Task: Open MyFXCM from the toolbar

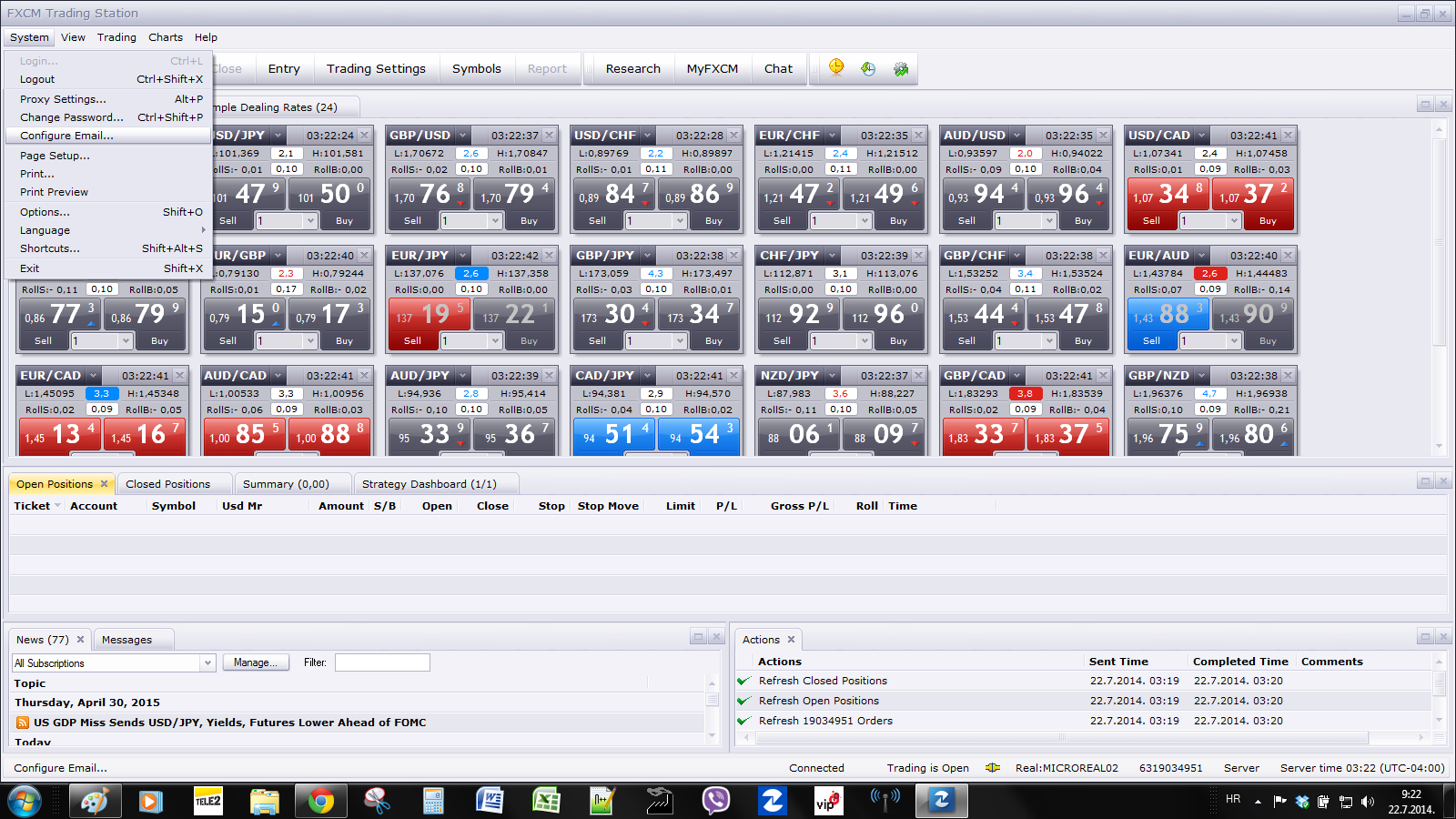Action: pyautogui.click(x=713, y=68)
